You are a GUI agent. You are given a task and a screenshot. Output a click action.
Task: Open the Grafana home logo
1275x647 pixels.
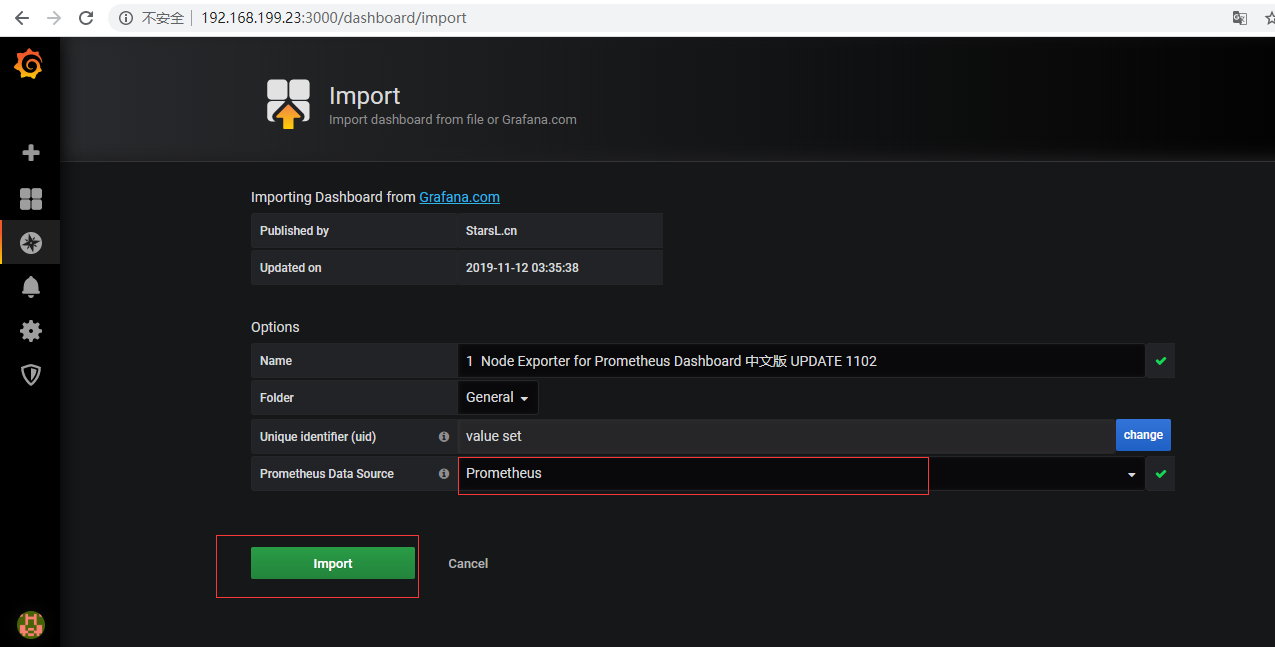[29, 65]
